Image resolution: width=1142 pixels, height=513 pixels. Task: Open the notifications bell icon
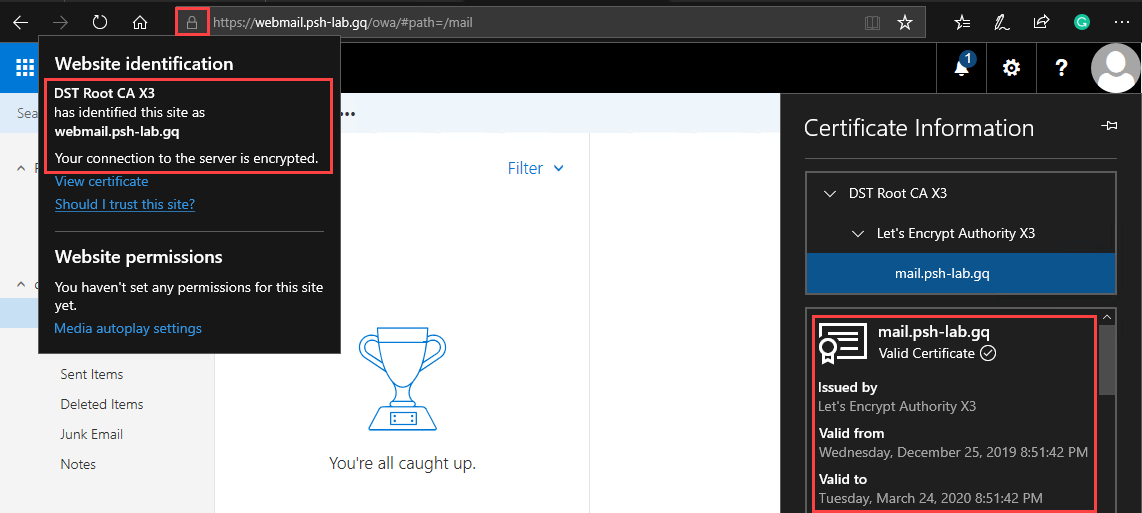tap(962, 67)
